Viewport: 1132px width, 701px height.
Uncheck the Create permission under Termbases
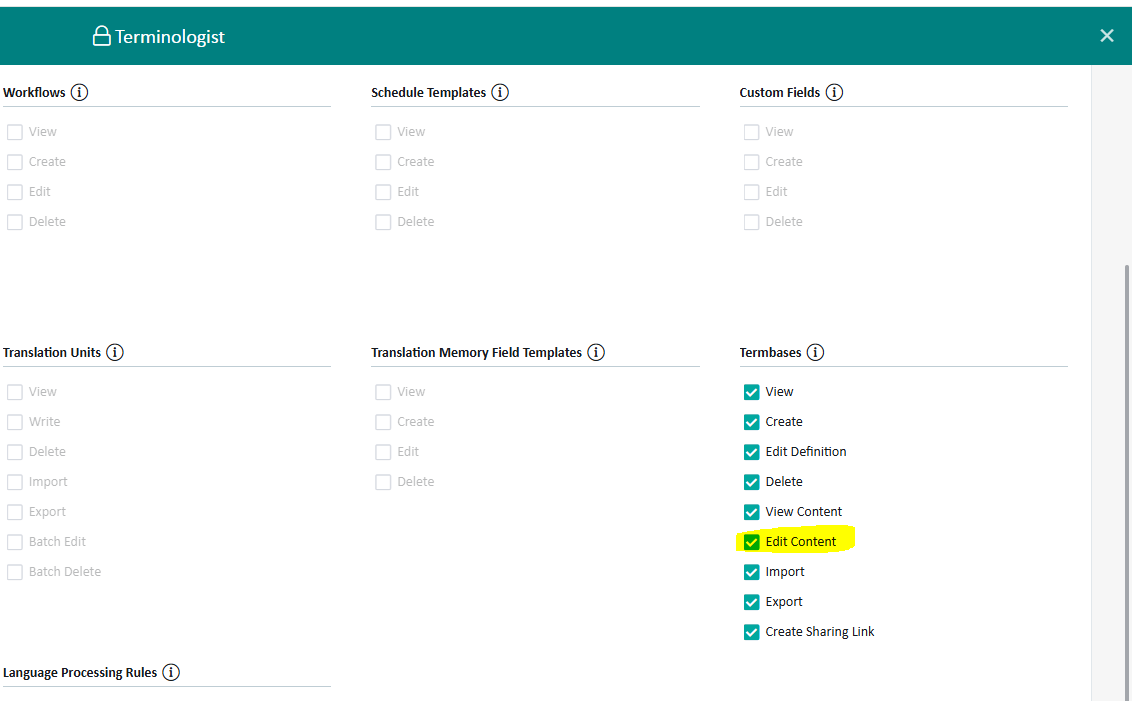[751, 421]
